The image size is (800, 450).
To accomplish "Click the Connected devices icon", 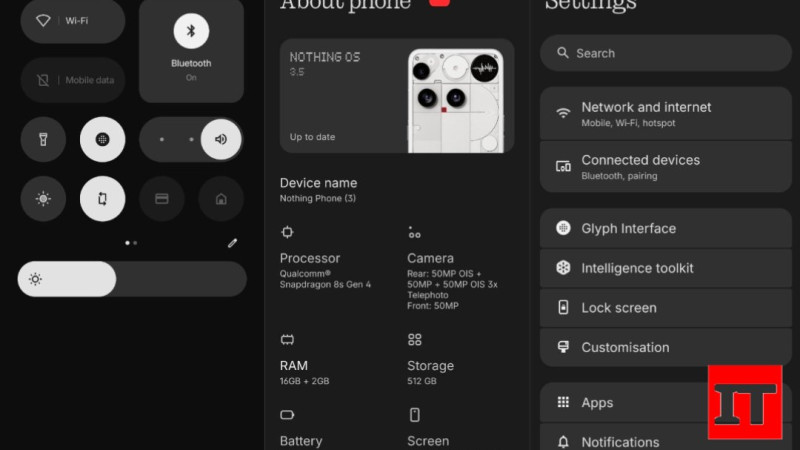I will [x=563, y=166].
